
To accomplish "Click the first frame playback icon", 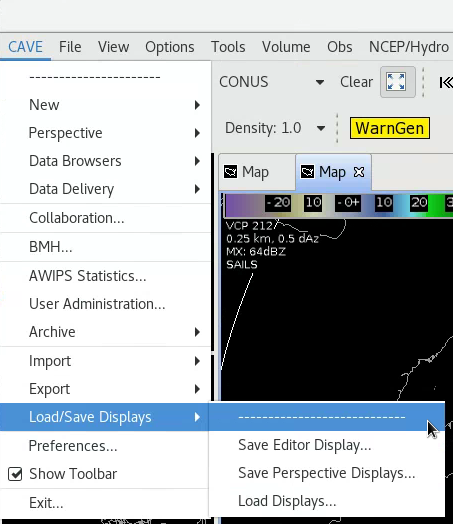I will click(446, 82).
